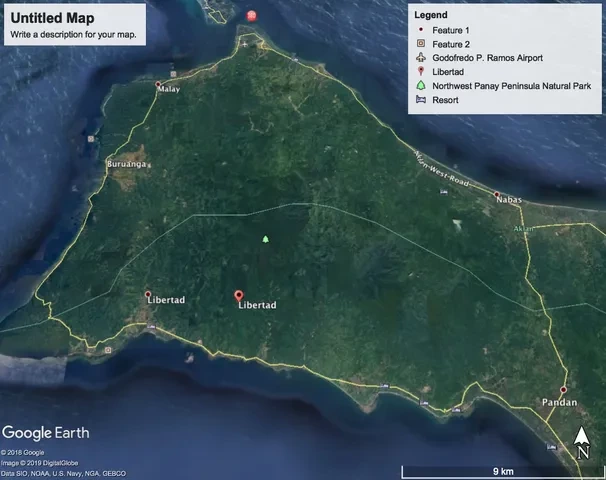
Task: Click the "Feature 2" legend label
Action: (451, 44)
